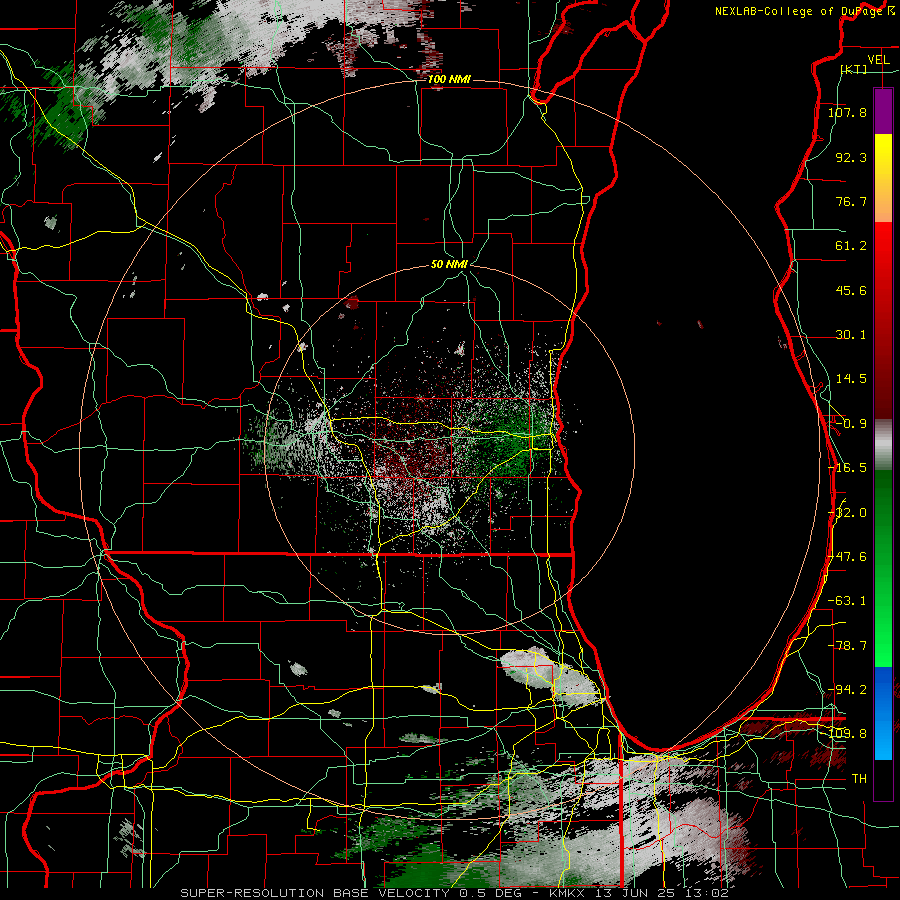Click the 76.7 velocity scale value
Image resolution: width=900 pixels, height=900 pixels.
[x=851, y=201]
